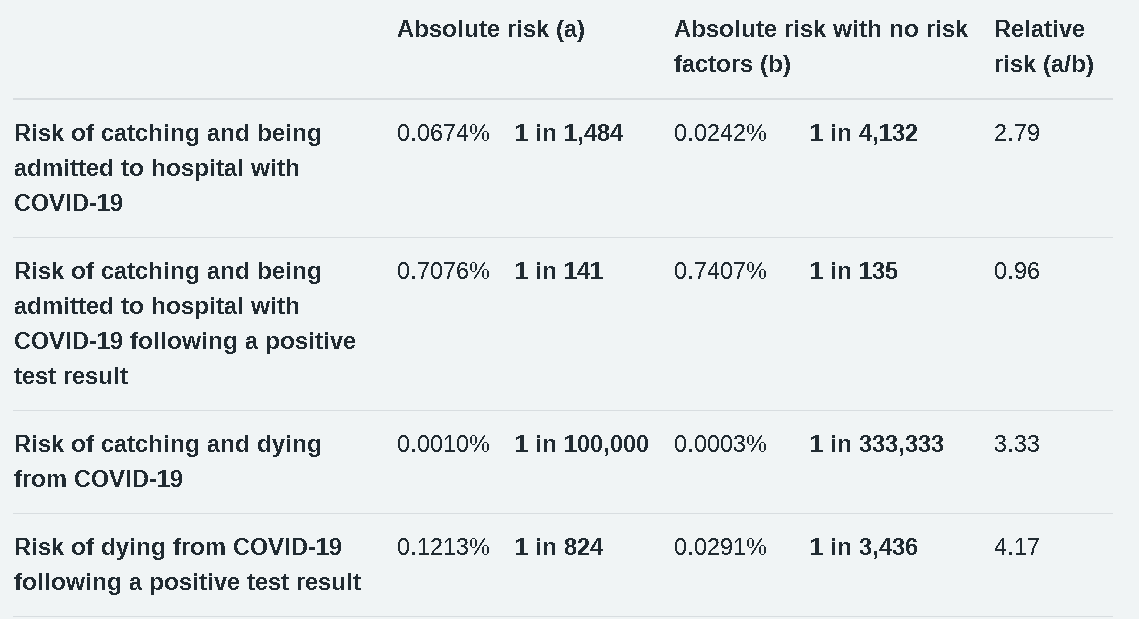
Task: Click the relative risk value 0.96
Action: point(1016,271)
